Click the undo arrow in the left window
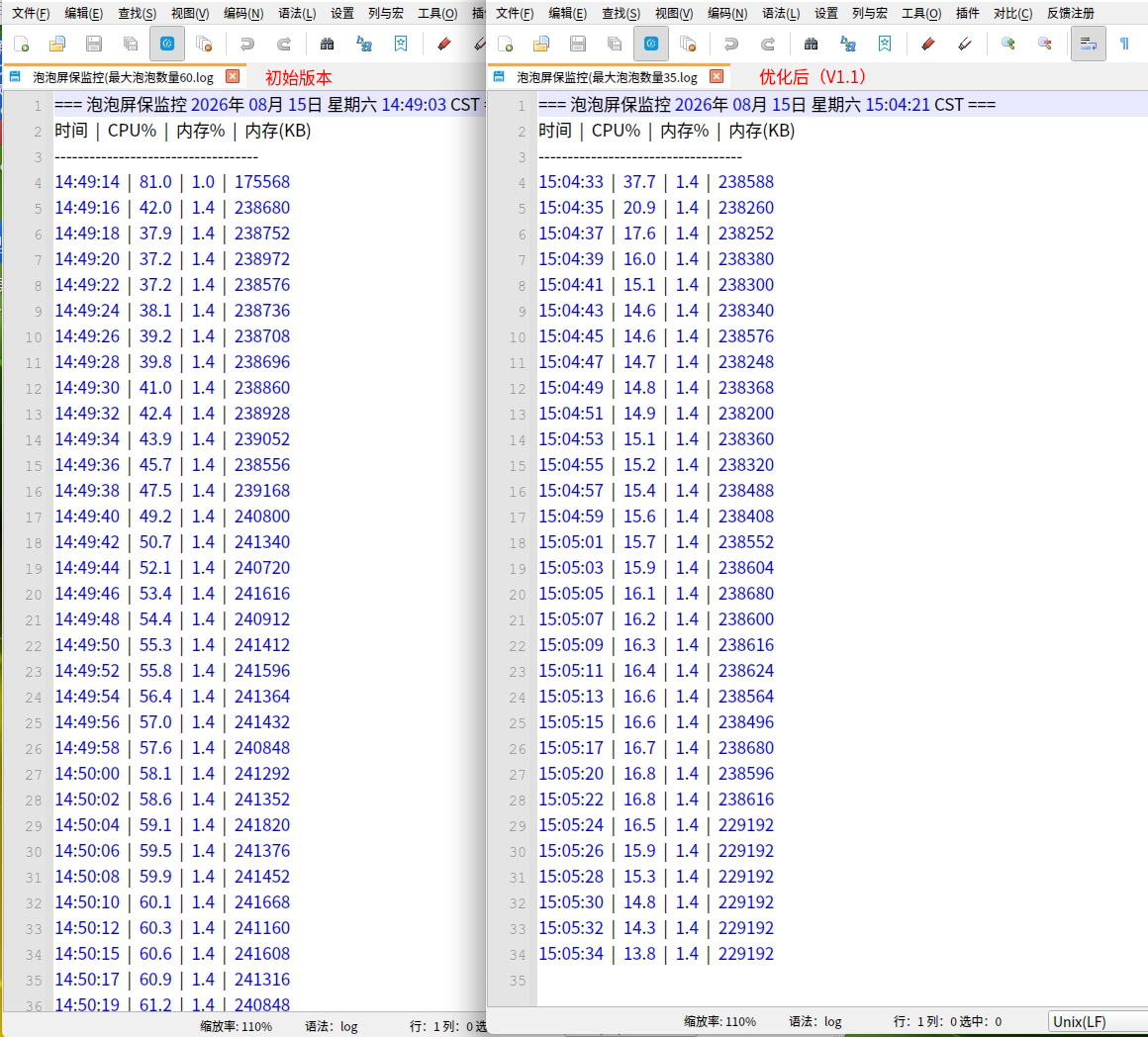 pyautogui.click(x=246, y=44)
